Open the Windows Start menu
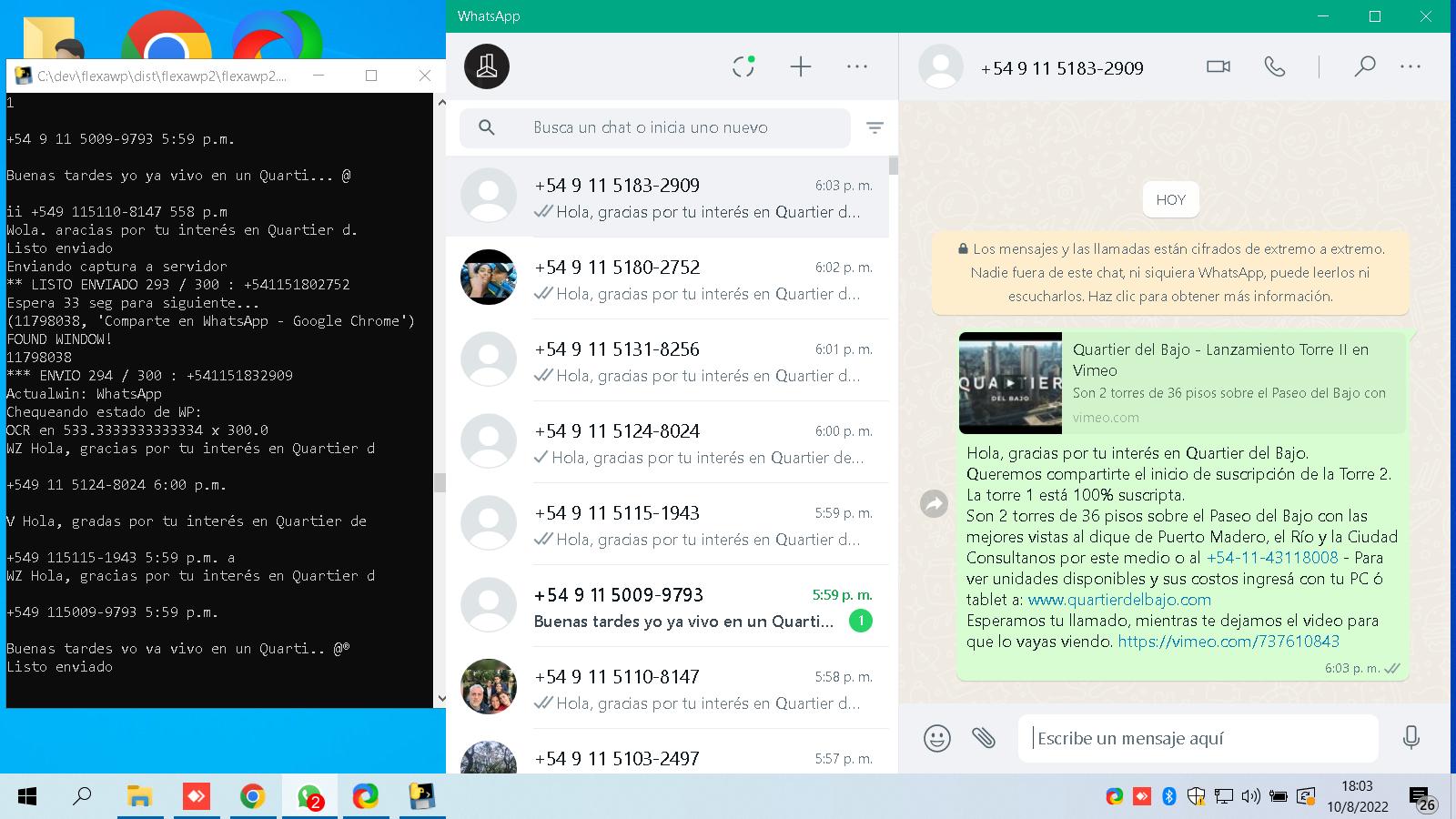The image size is (1456, 819). (27, 797)
